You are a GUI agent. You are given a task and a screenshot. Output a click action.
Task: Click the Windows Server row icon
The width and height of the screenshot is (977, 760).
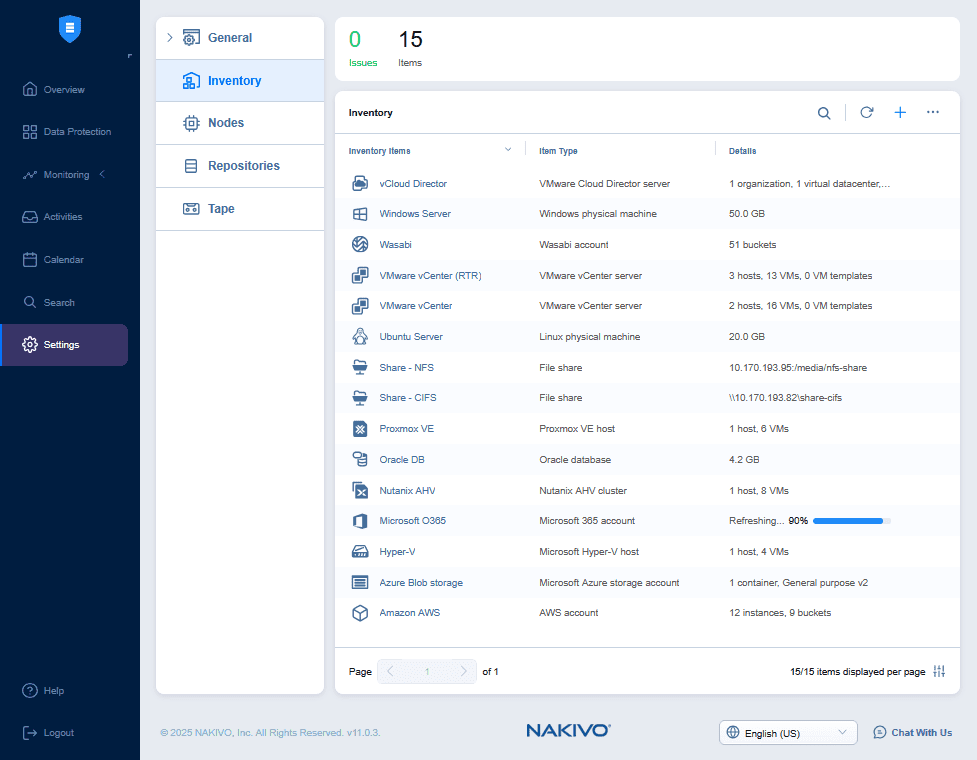click(x=360, y=214)
